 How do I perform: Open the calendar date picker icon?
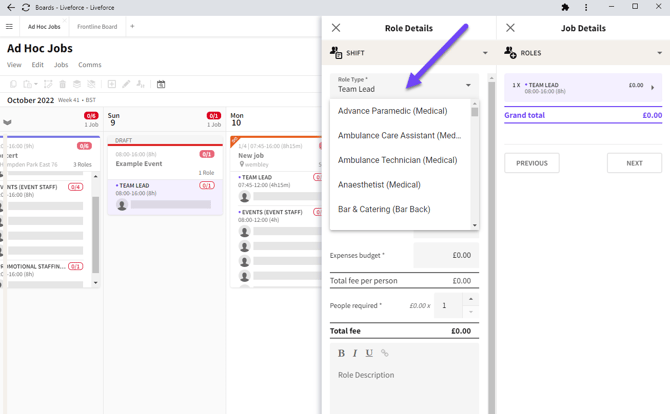161,84
